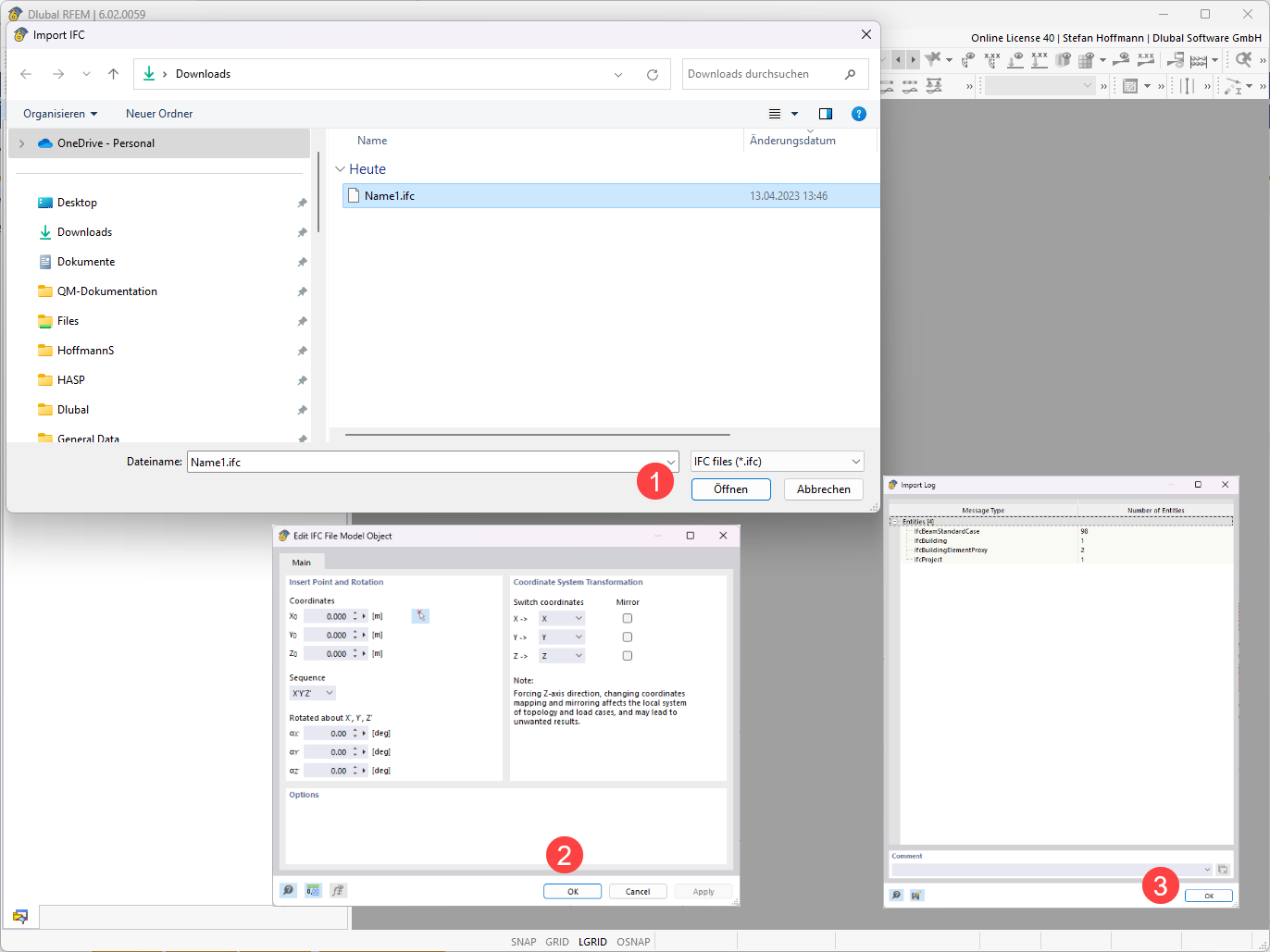
Task: Open the Y -> switch coordinates dropdown
Action: 562,637
